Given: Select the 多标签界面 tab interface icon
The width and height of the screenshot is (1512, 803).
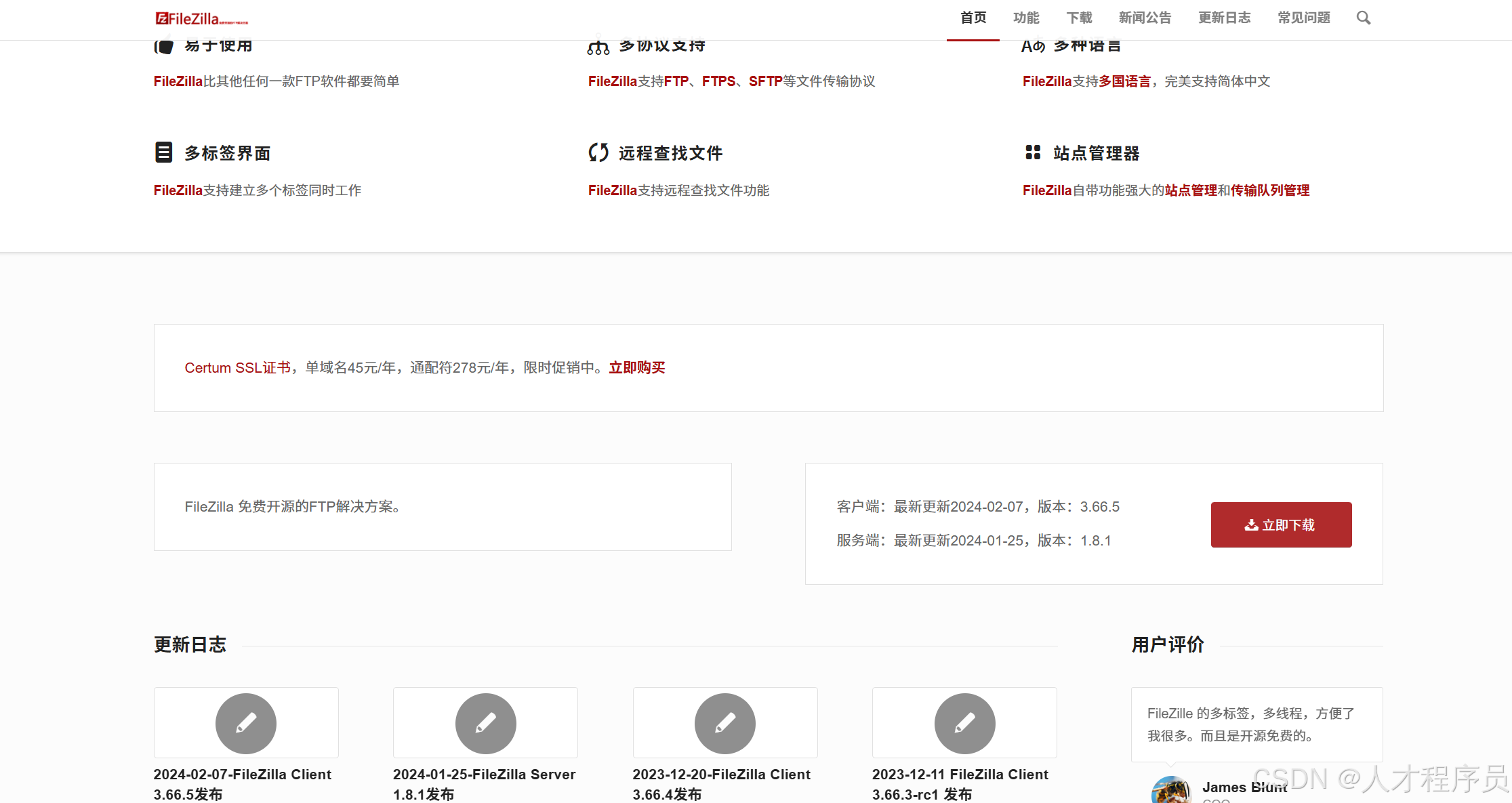Looking at the screenshot, I should point(164,152).
